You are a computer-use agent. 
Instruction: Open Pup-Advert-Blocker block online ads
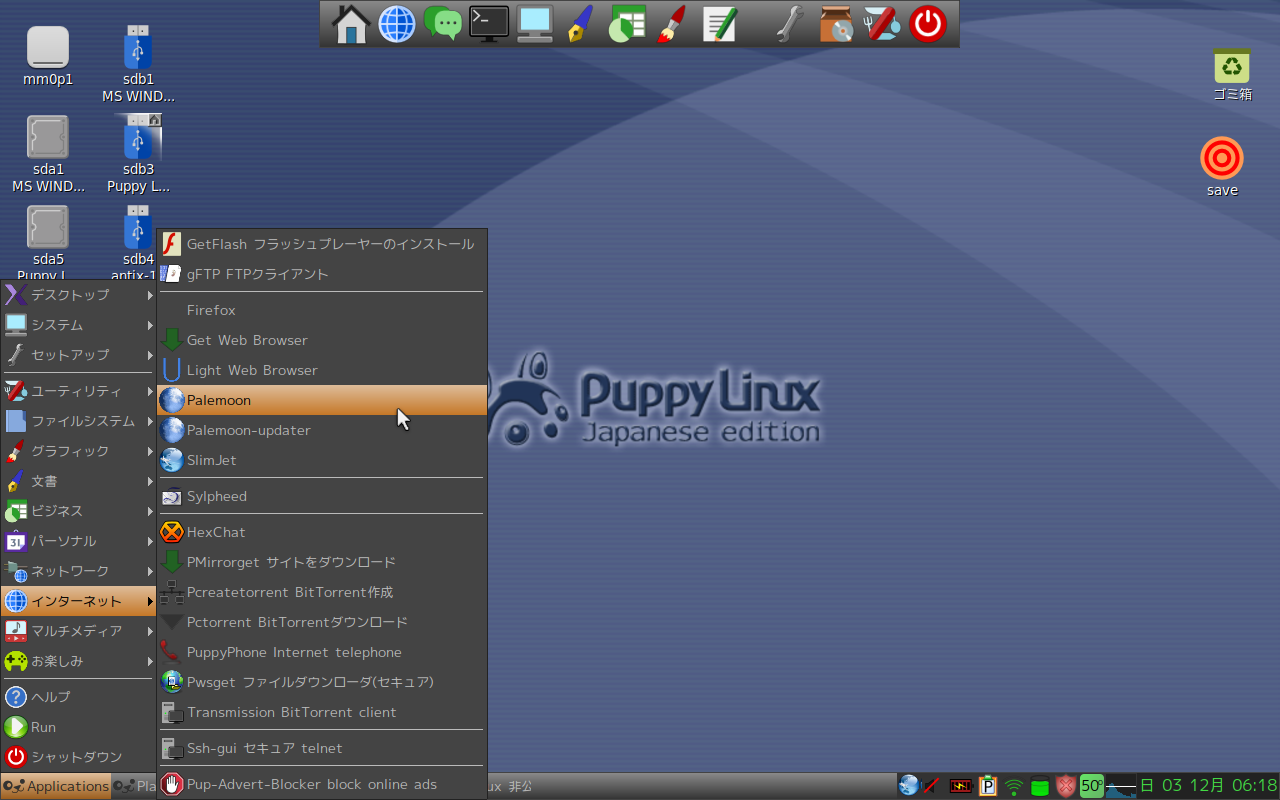click(322, 784)
